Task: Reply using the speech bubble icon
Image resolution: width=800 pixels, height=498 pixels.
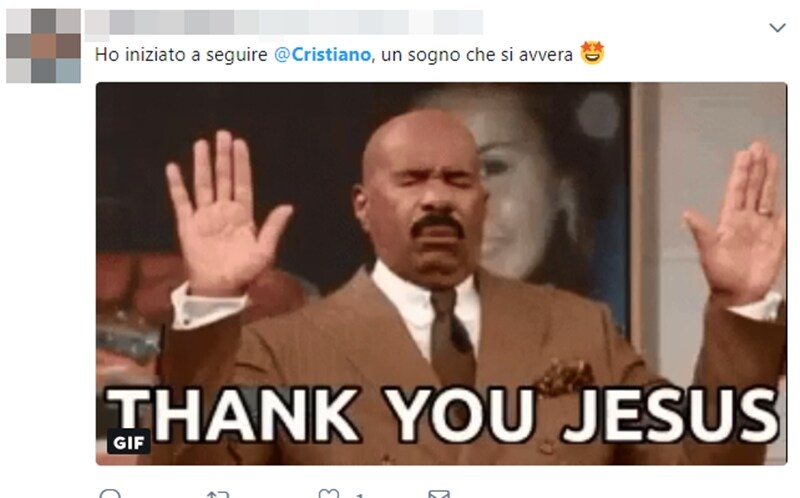Action: 110,493
